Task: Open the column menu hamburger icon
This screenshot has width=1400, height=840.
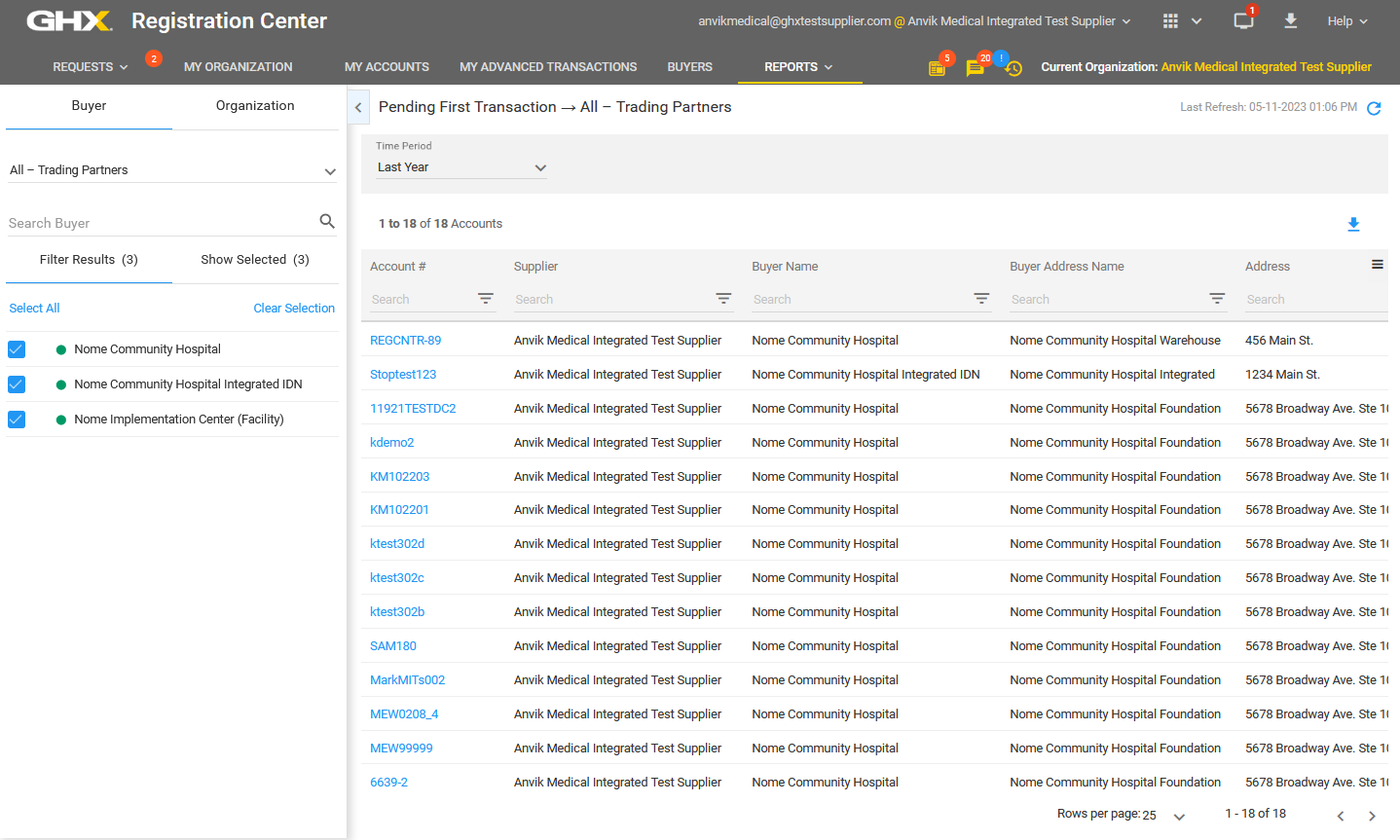Action: [x=1377, y=265]
